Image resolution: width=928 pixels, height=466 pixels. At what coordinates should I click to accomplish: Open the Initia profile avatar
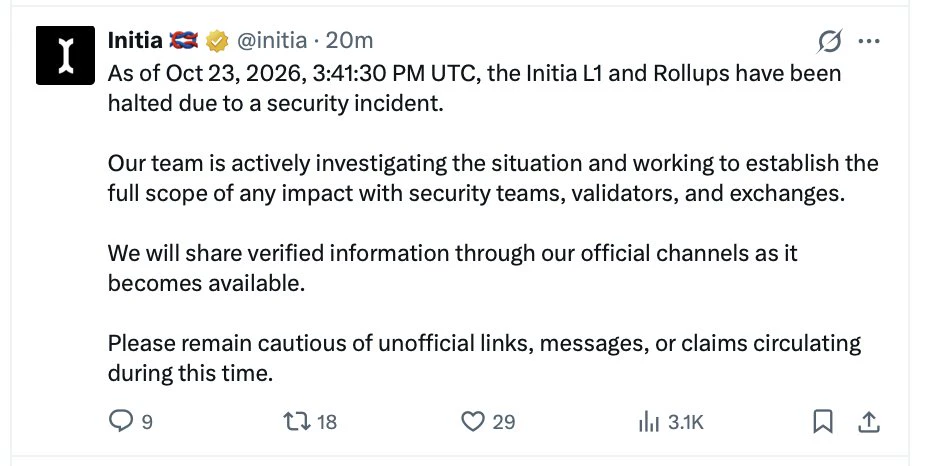click(65, 55)
